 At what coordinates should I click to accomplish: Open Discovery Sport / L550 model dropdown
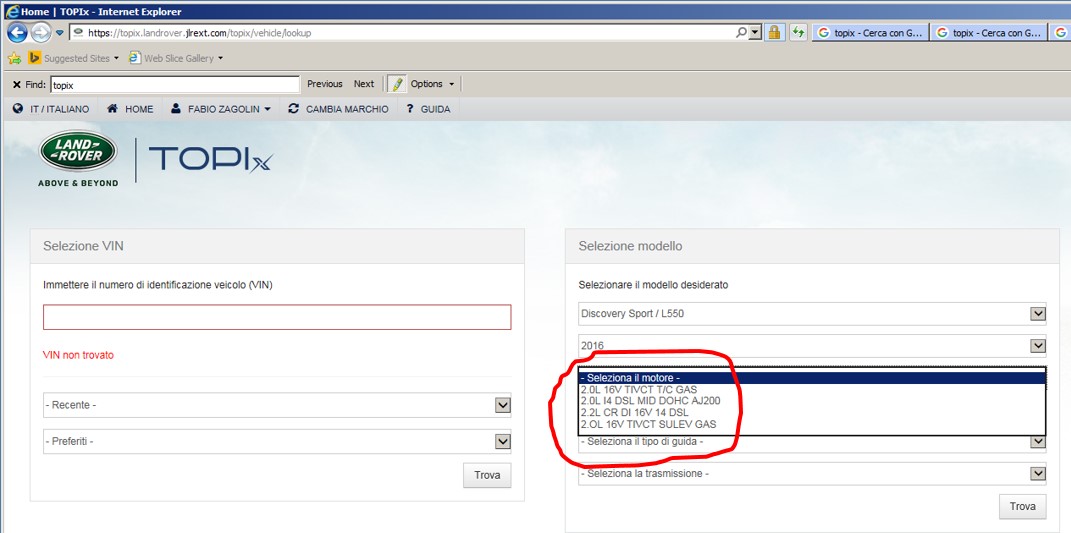(812, 314)
